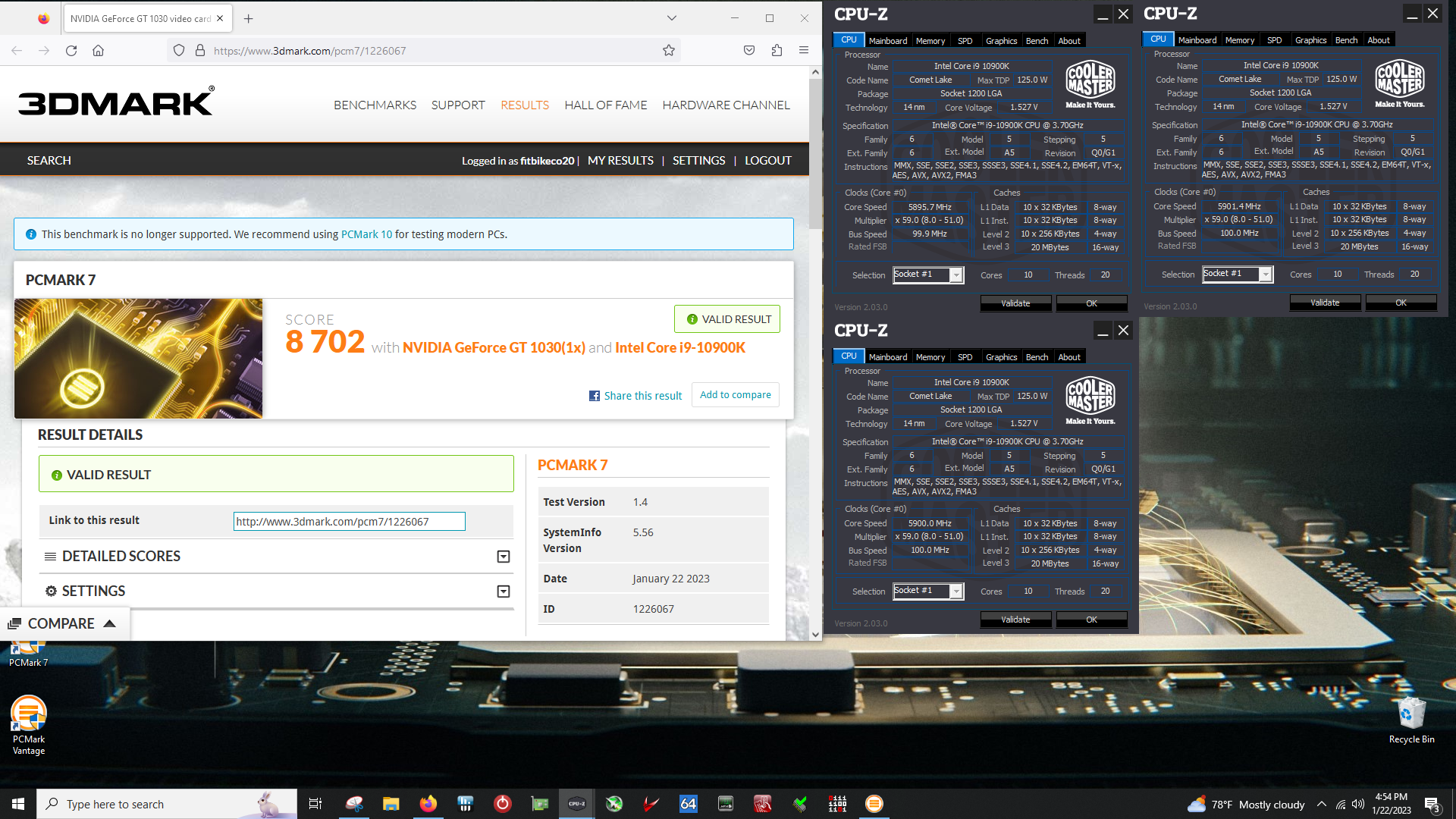Click the Add to compare button
Screen dimensions: 1456x819
[x=735, y=395]
